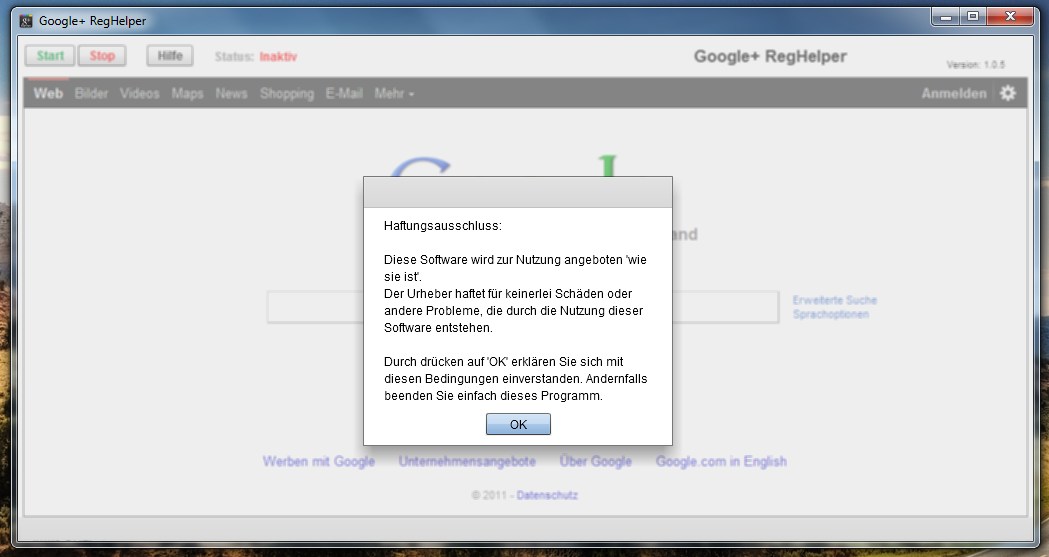Click the Version: 1.0.5 label
Image resolution: width=1049 pixels, height=557 pixels.
click(x=975, y=65)
